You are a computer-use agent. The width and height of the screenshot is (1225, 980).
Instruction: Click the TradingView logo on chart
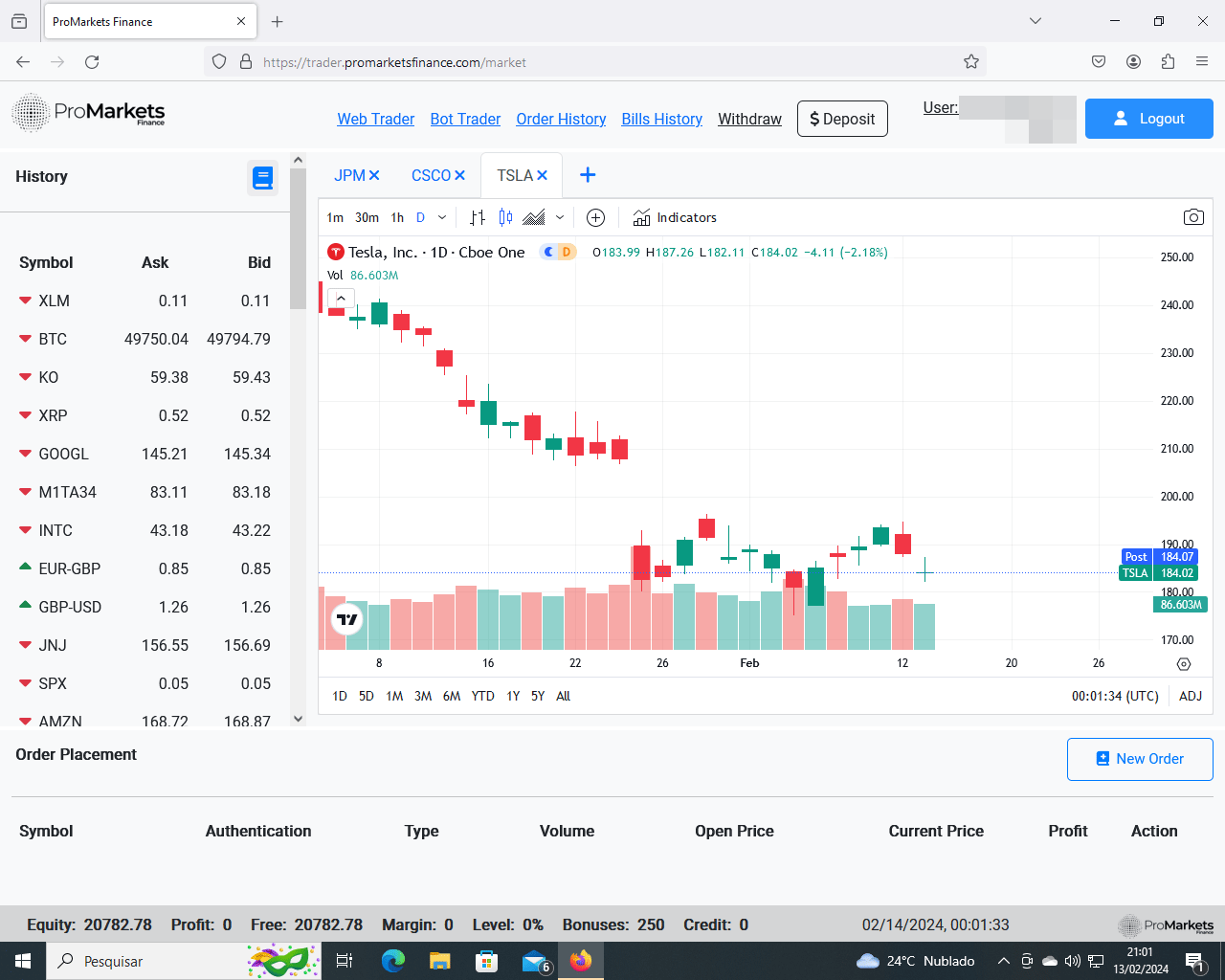click(347, 620)
